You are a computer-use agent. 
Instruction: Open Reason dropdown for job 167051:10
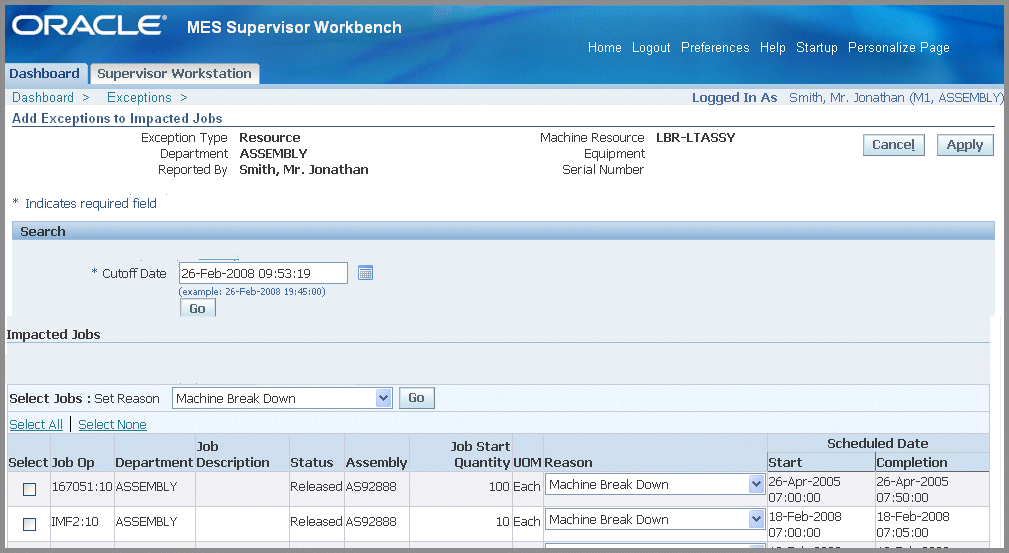pos(655,485)
